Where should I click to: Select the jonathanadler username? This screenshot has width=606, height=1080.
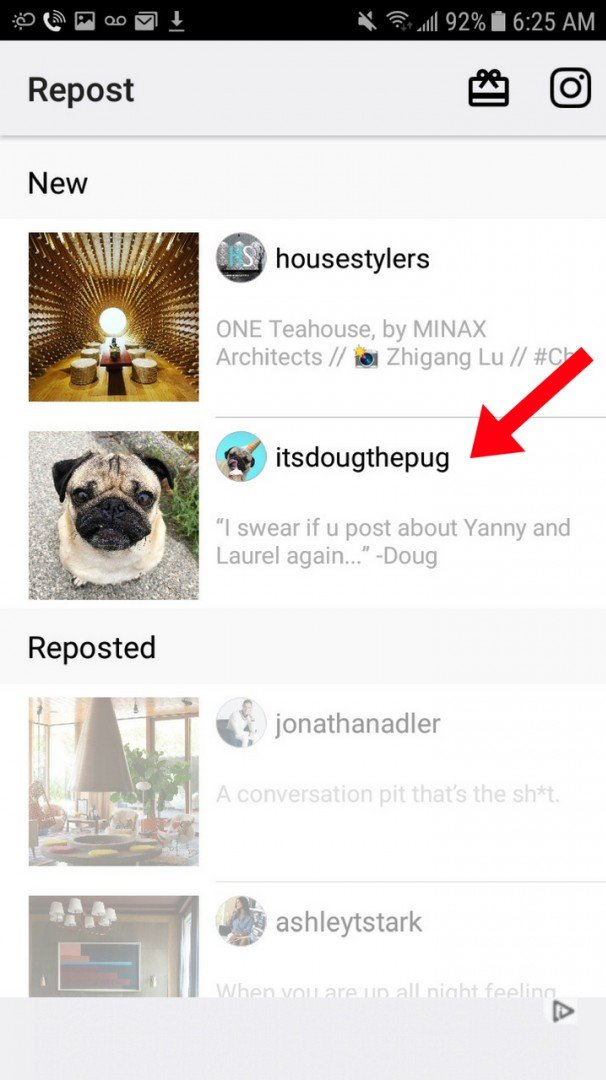[357, 724]
